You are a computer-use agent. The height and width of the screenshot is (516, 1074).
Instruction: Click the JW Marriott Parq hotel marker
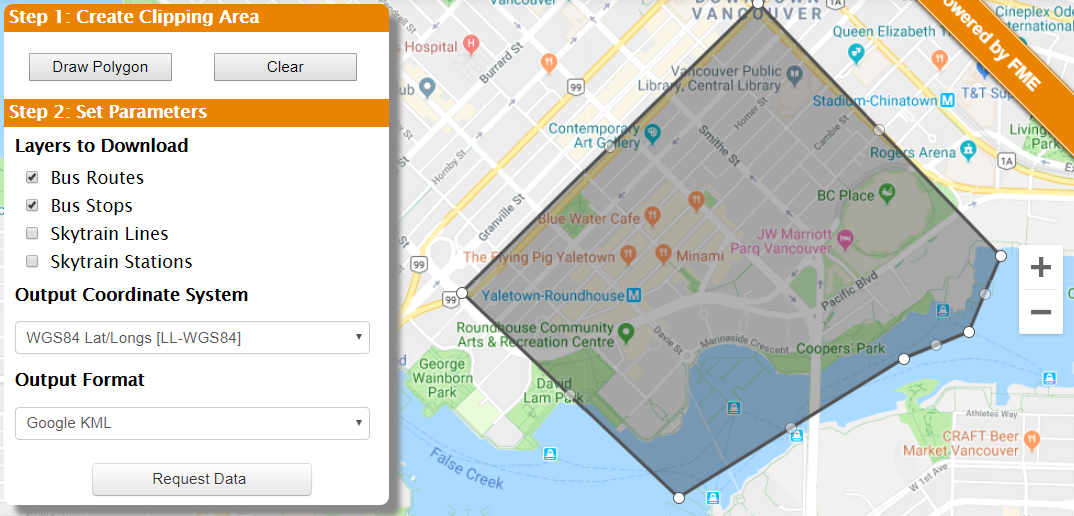pos(844,238)
